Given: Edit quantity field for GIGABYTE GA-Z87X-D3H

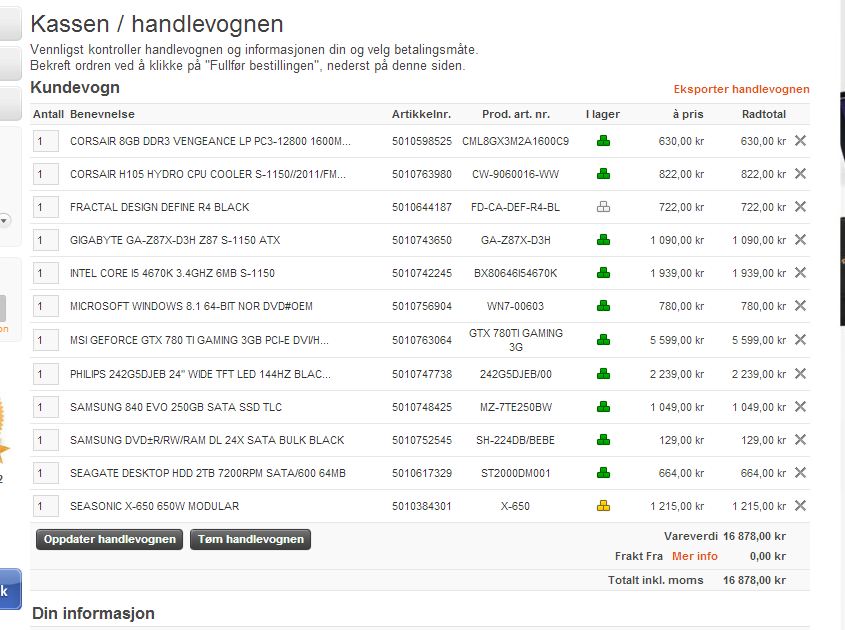Looking at the screenshot, I should 46,240.
